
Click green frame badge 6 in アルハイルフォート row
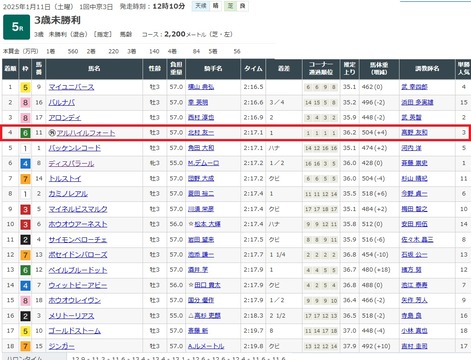point(25,133)
